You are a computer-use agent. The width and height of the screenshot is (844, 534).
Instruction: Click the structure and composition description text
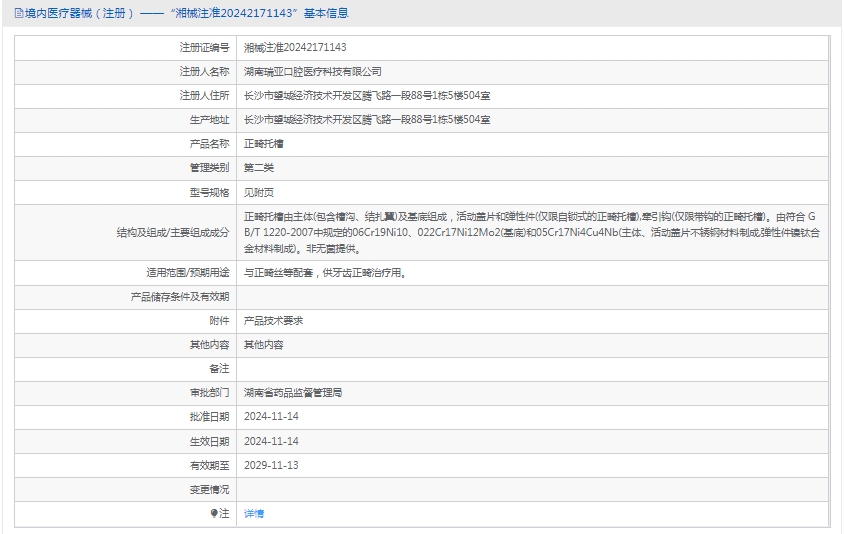pyautogui.click(x=530, y=232)
